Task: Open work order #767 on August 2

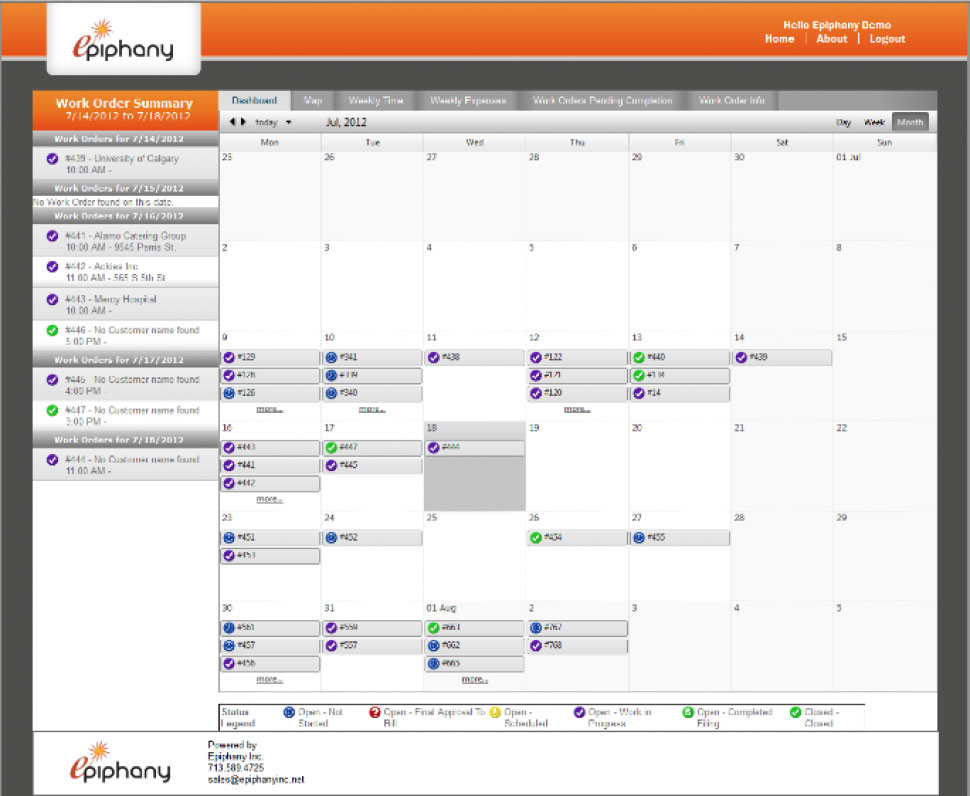Action: point(577,628)
